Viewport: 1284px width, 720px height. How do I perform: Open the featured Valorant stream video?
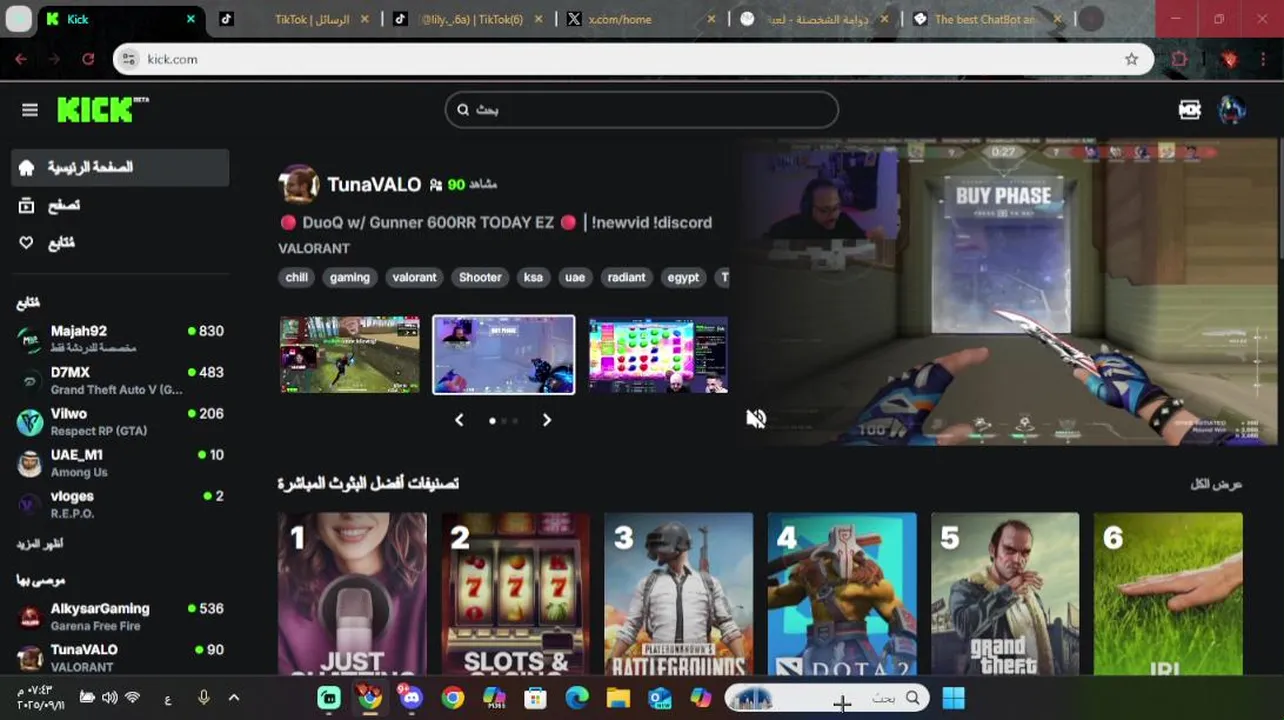click(1010, 292)
